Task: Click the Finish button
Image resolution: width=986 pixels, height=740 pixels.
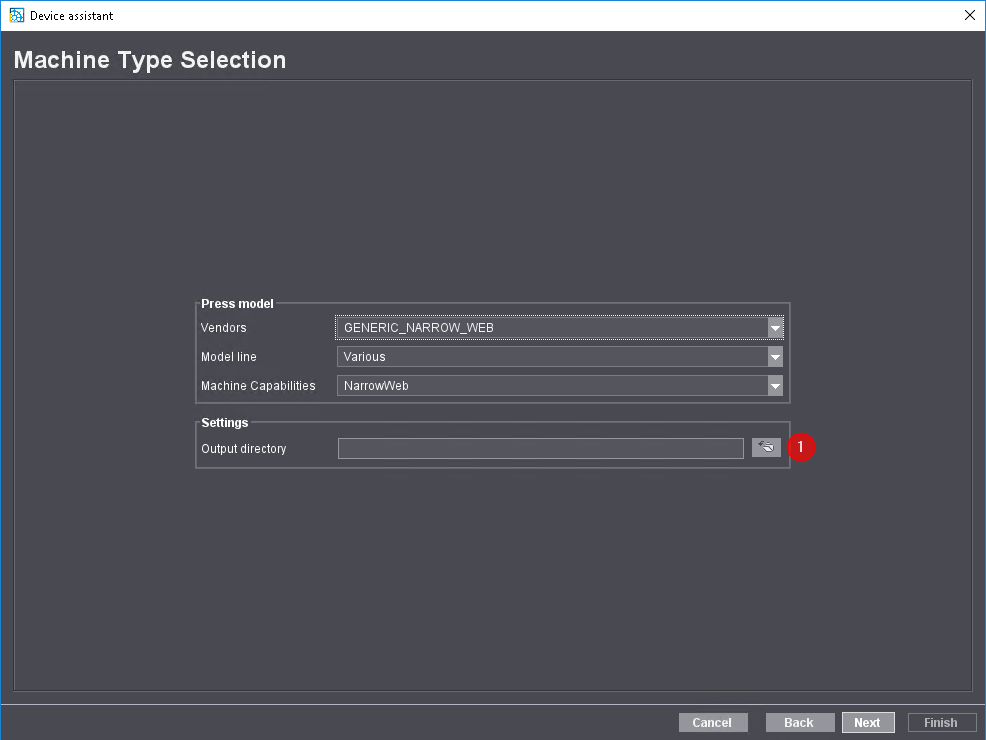Action: pos(941,722)
